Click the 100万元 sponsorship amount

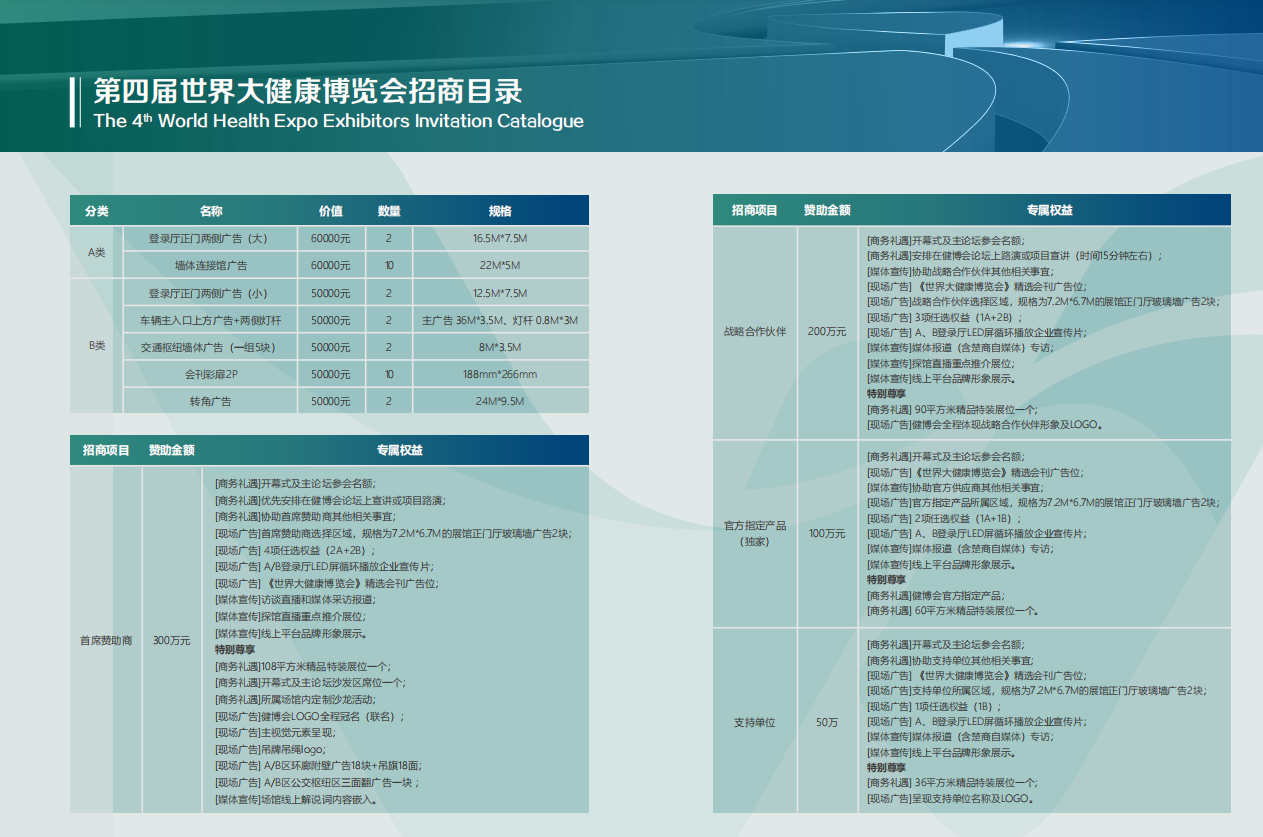827,534
